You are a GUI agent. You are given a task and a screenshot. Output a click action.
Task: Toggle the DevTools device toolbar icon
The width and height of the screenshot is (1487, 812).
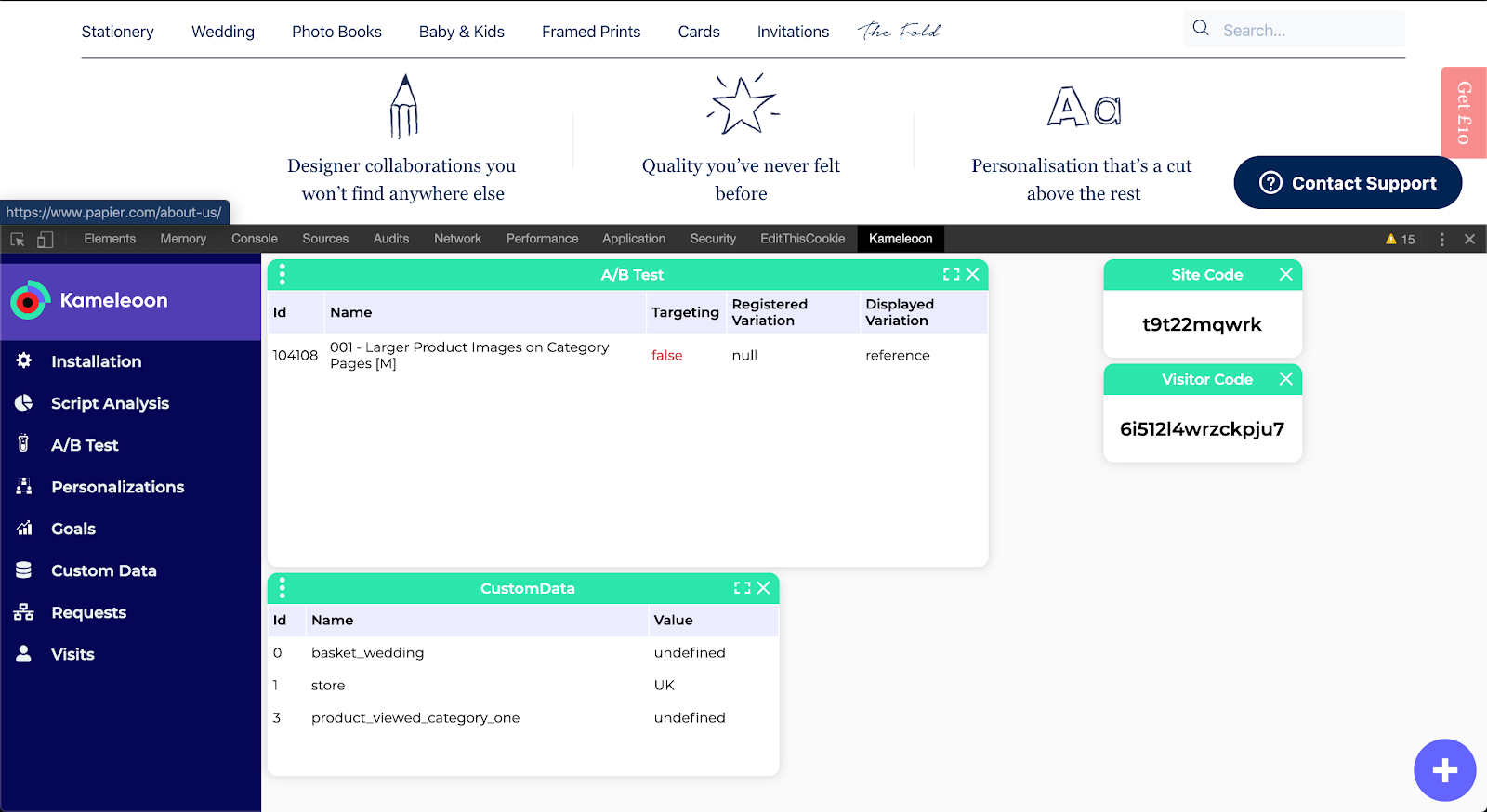(x=45, y=239)
